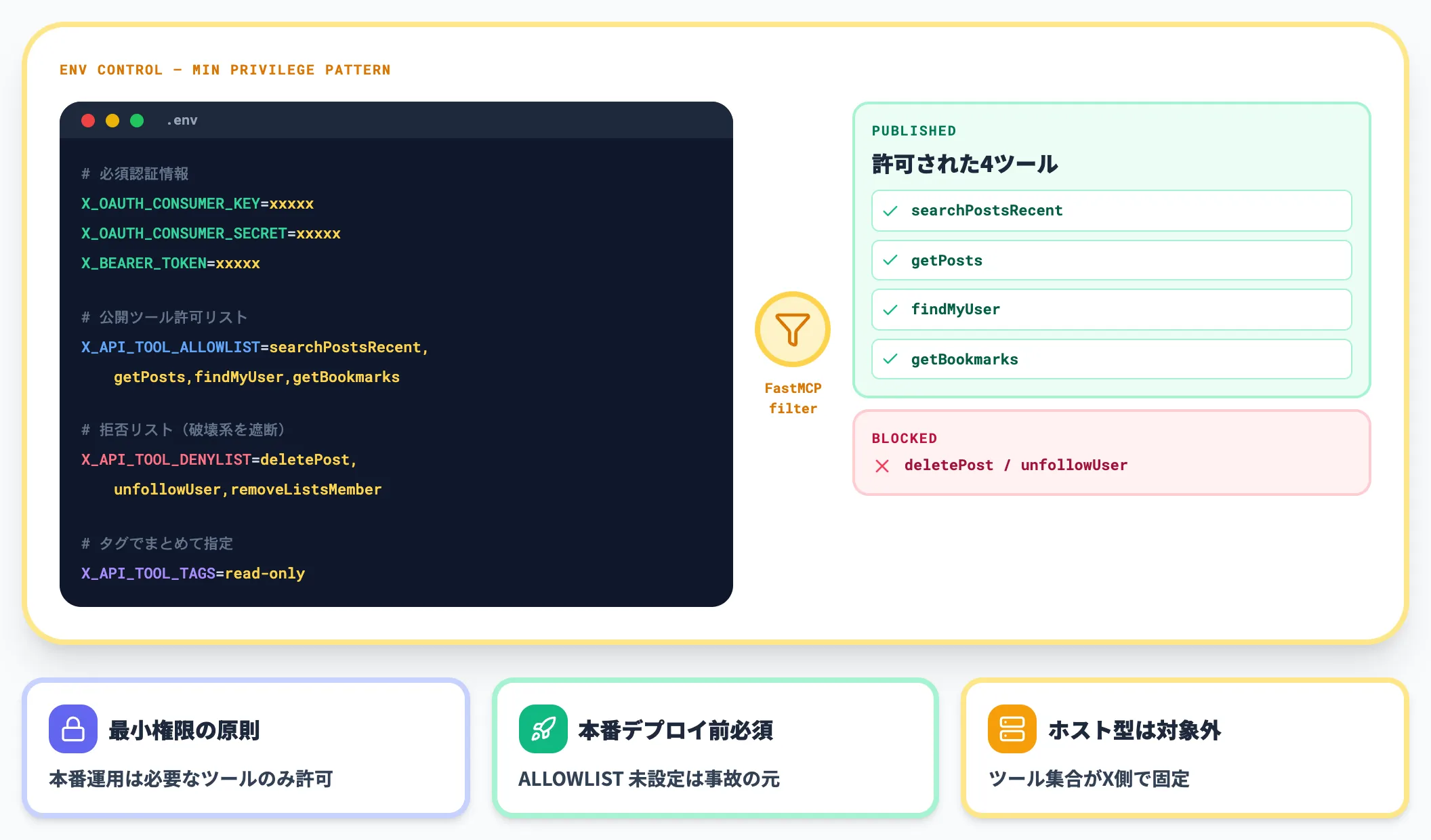Click the X_BEARER_TOKEN line
This screenshot has width=1431, height=840.
click(171, 264)
